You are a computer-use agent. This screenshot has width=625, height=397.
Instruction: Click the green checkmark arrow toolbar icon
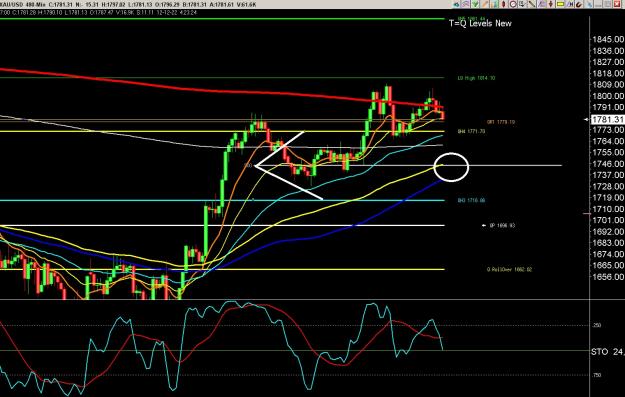click(475, 4)
